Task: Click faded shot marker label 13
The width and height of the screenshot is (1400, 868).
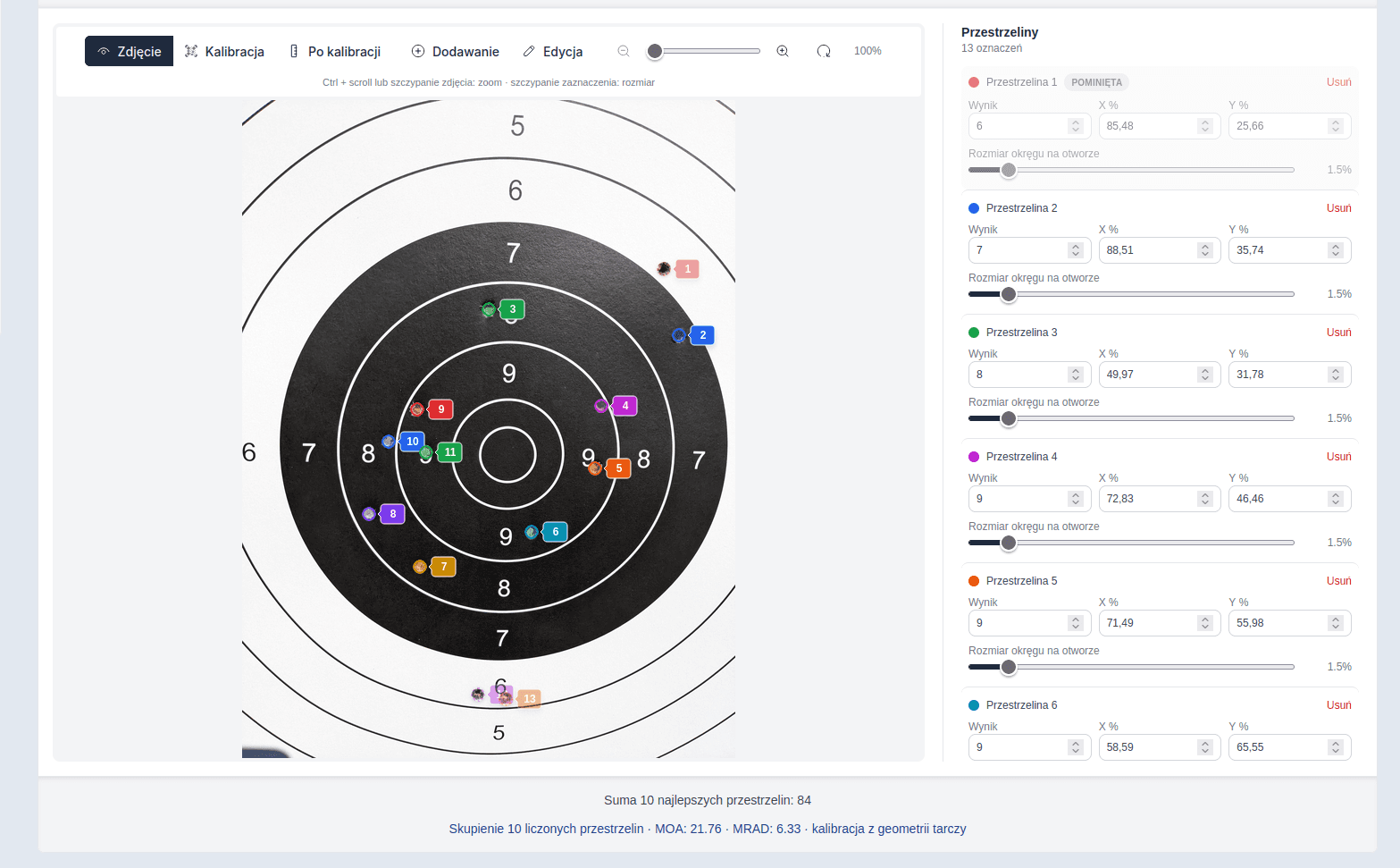Action: pos(530,699)
